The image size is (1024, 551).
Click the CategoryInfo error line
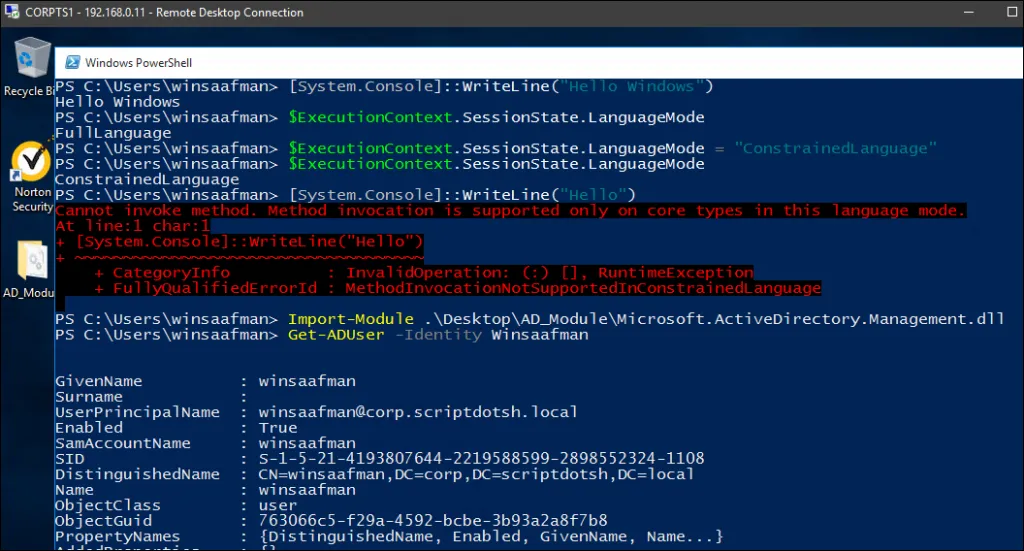(424, 273)
